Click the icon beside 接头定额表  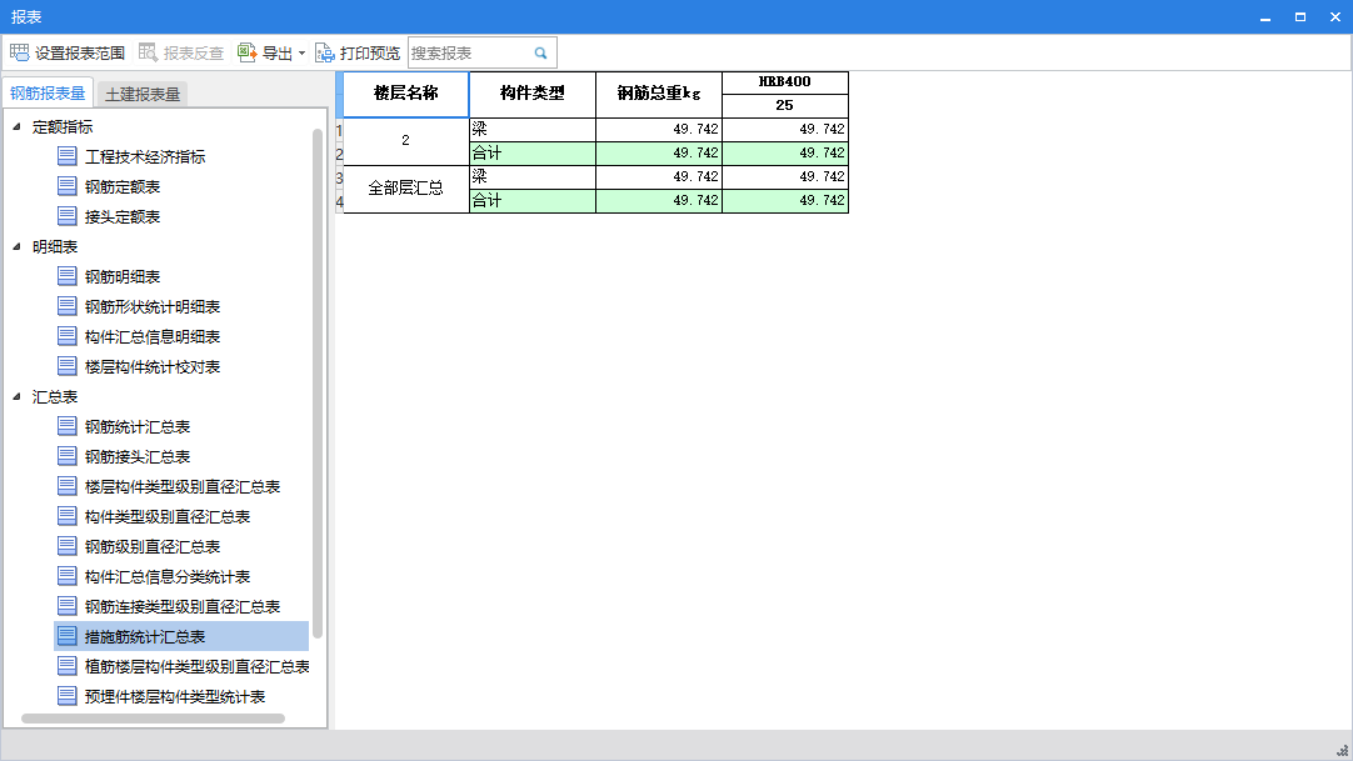click(67, 216)
